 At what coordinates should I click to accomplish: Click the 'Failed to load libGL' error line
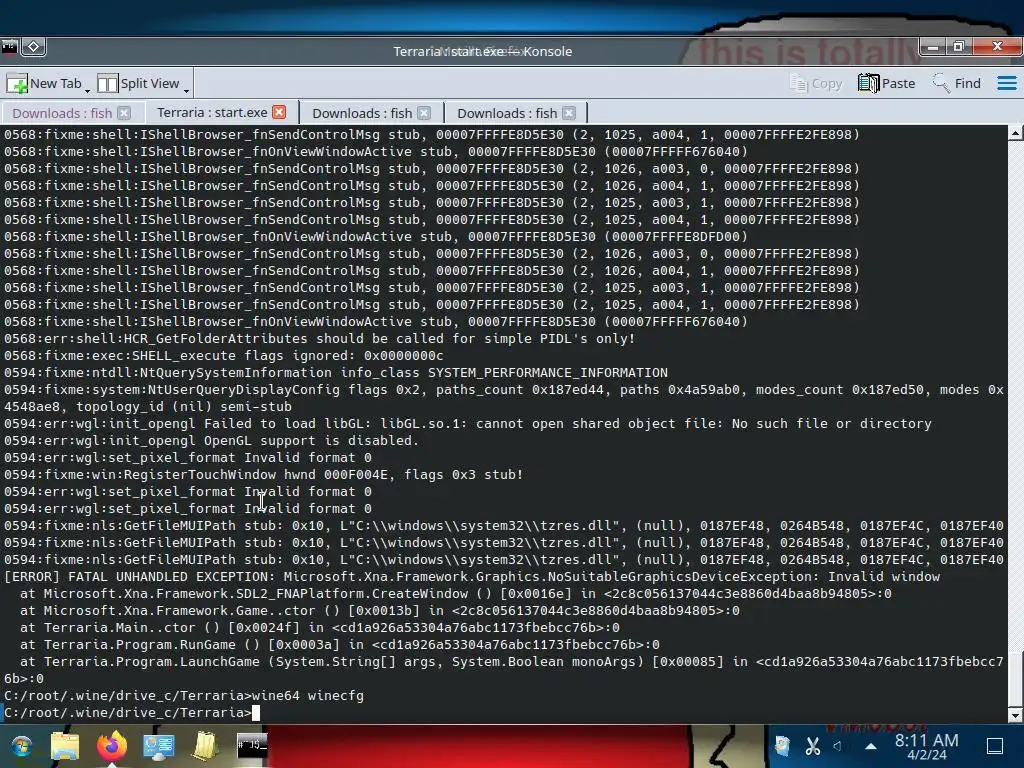(468, 424)
